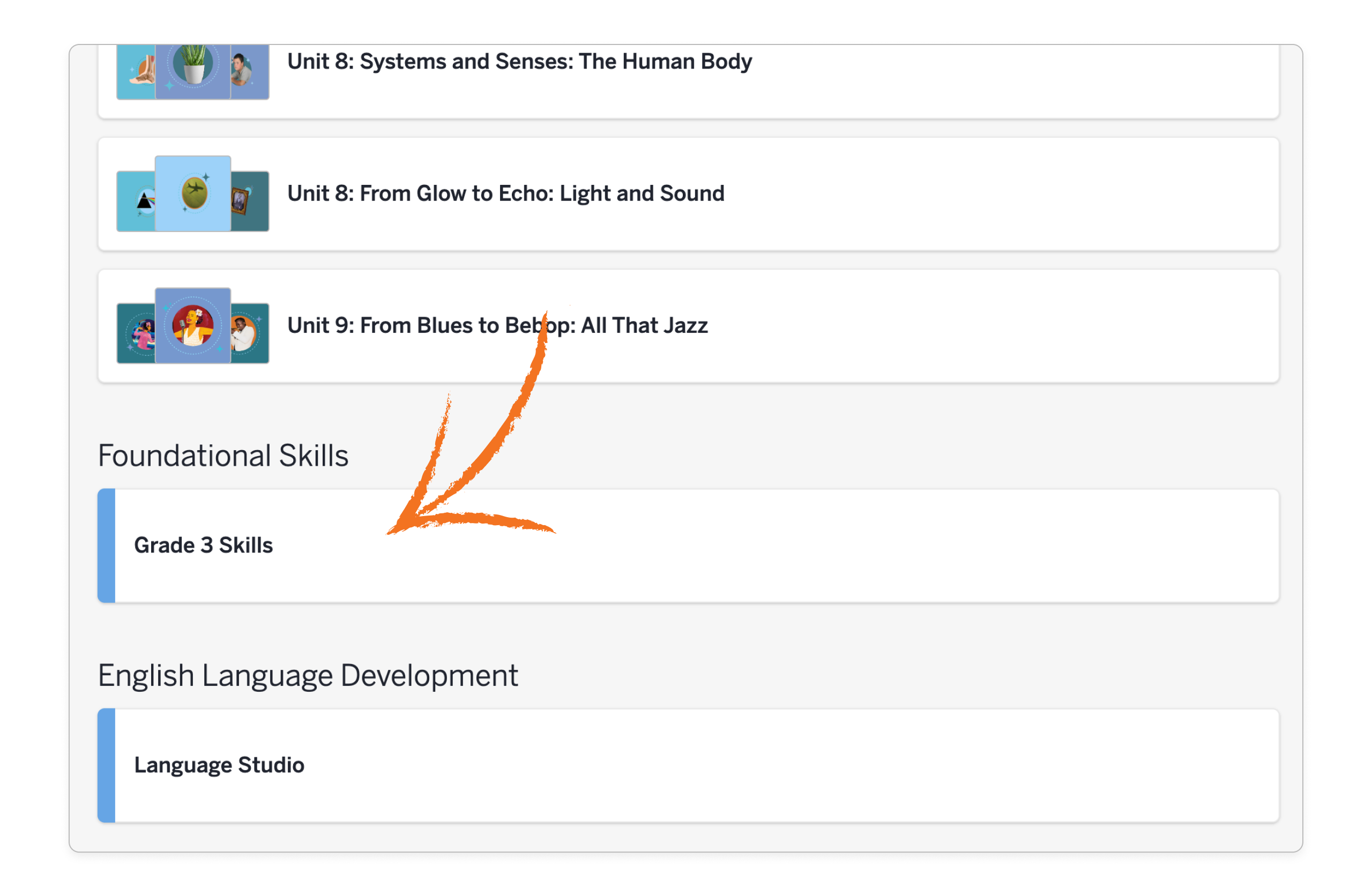Open Unit 9: From Blues to Bebop: All That Jazz
The image size is (1372, 896).
498,325
